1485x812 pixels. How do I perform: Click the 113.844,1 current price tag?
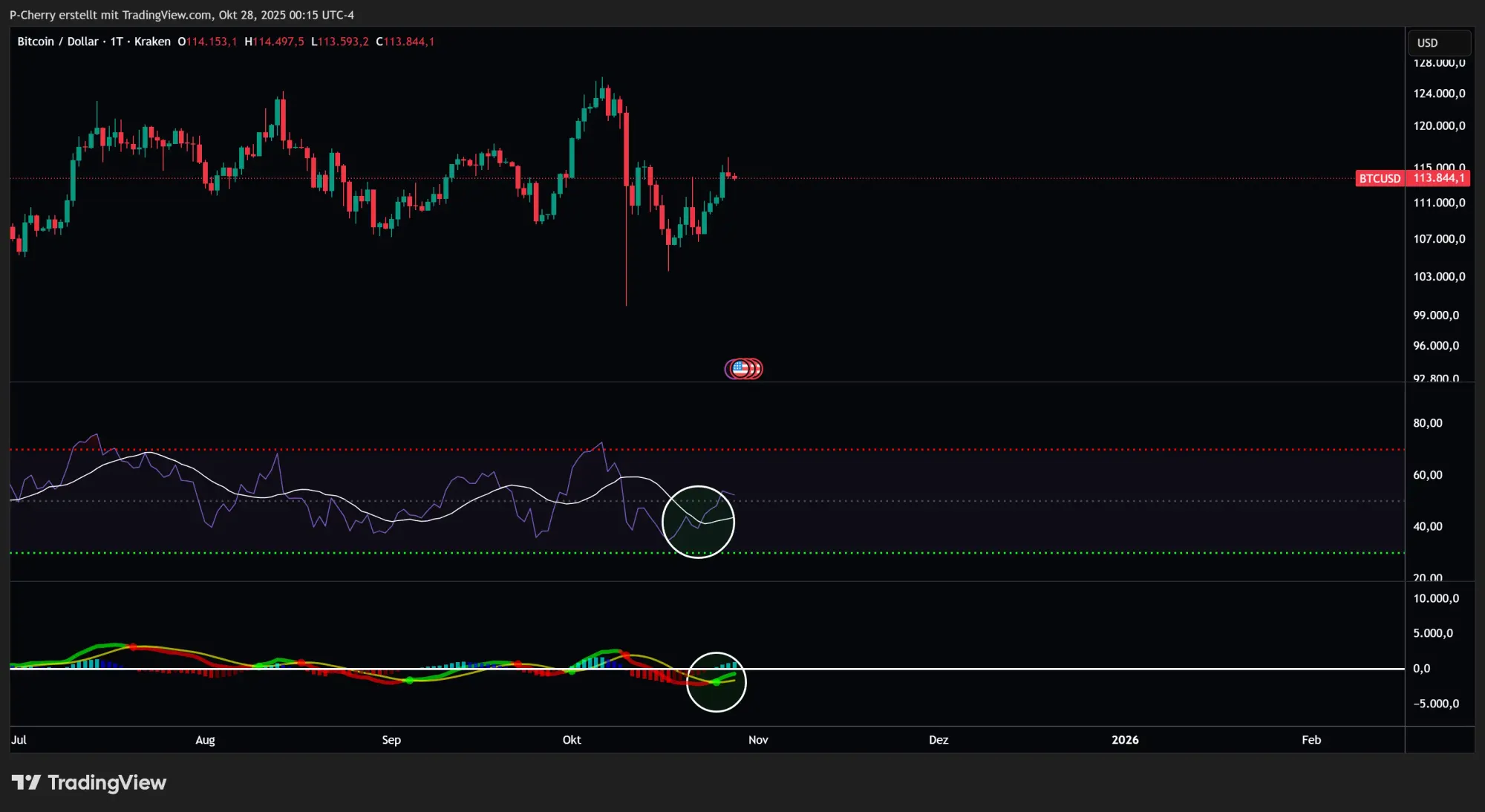point(1438,178)
